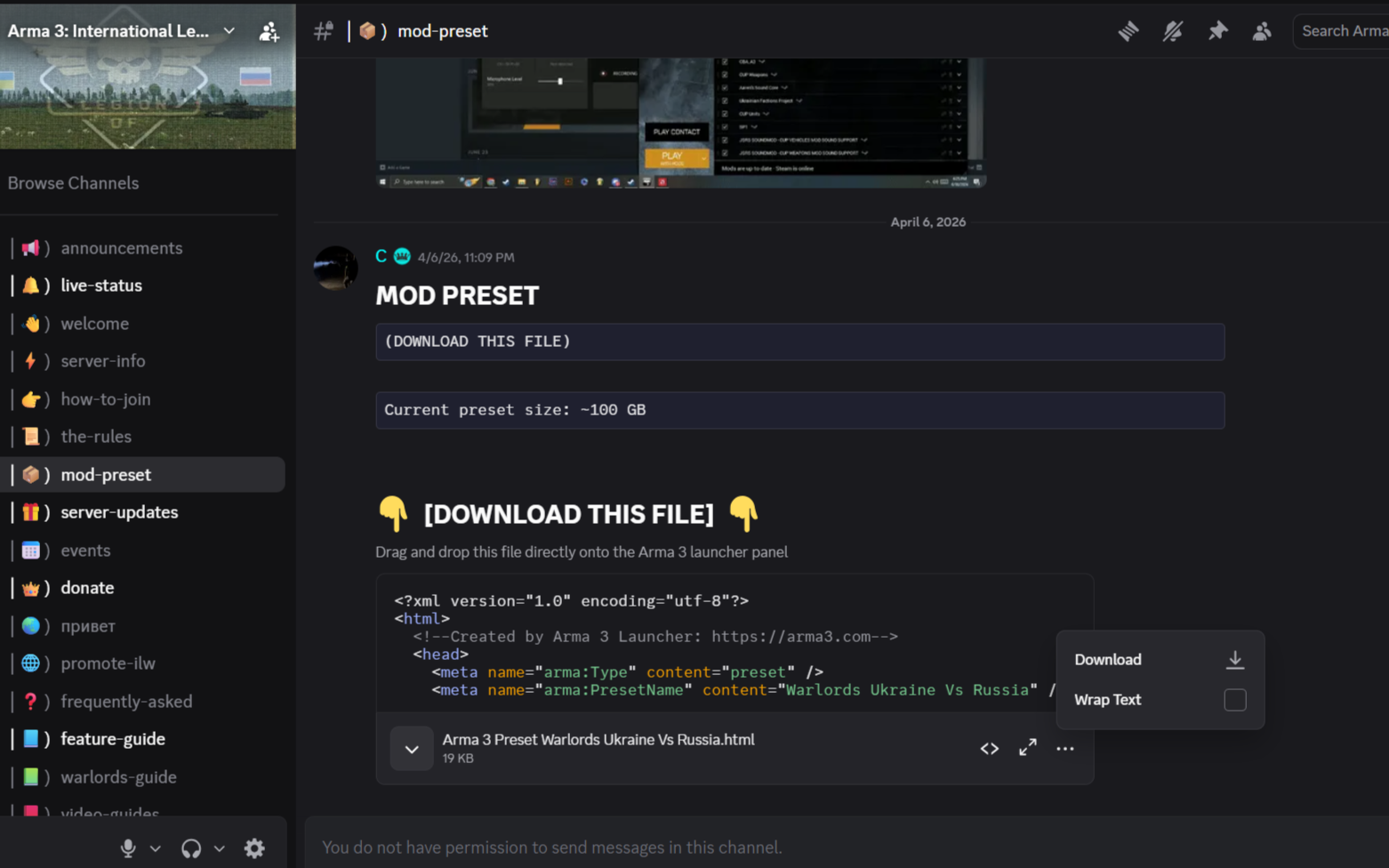Open user settings gear icon
Image resolution: width=1389 pixels, height=868 pixels.
click(x=254, y=848)
